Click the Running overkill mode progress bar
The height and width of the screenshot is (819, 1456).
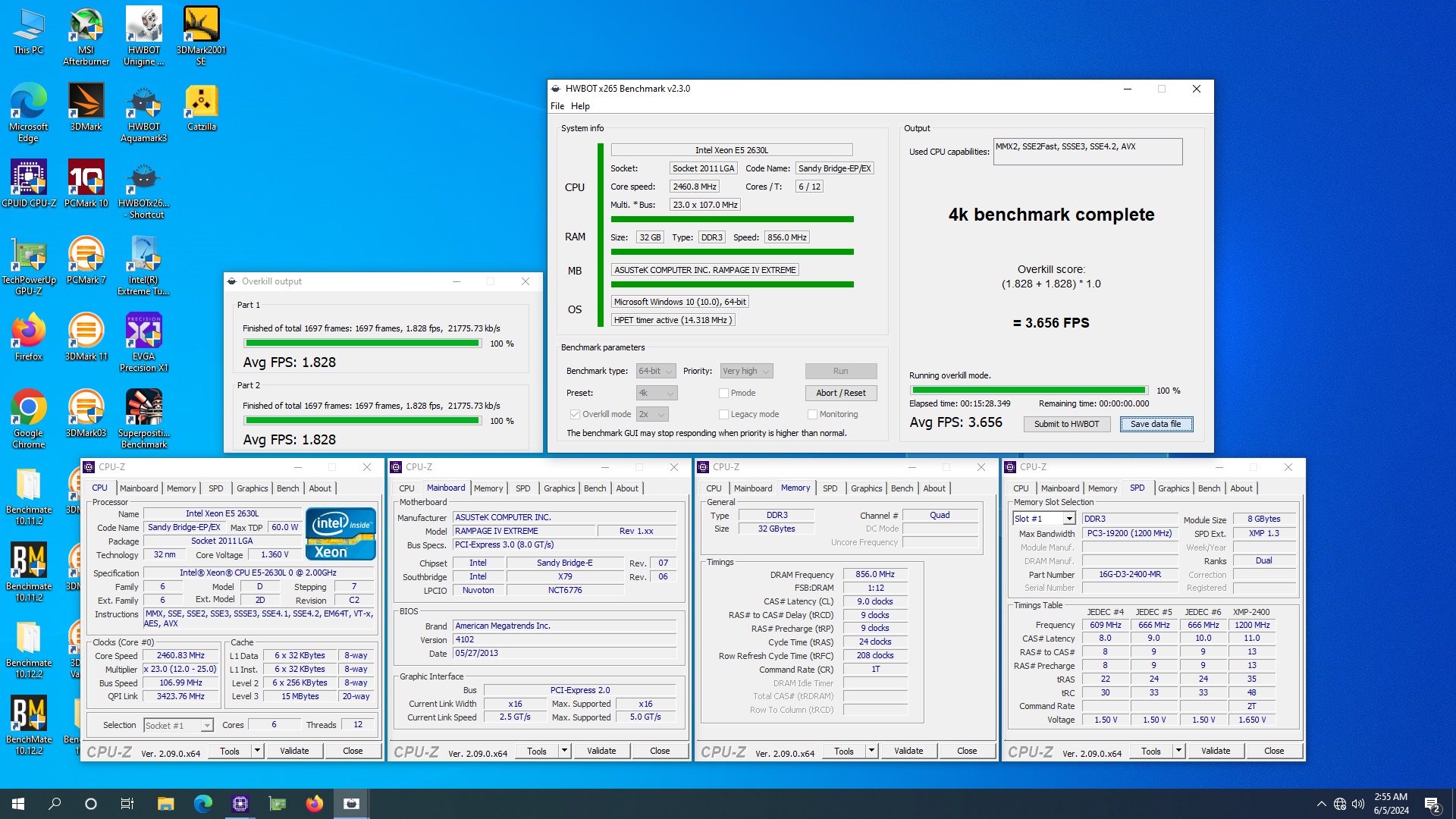pos(1029,391)
